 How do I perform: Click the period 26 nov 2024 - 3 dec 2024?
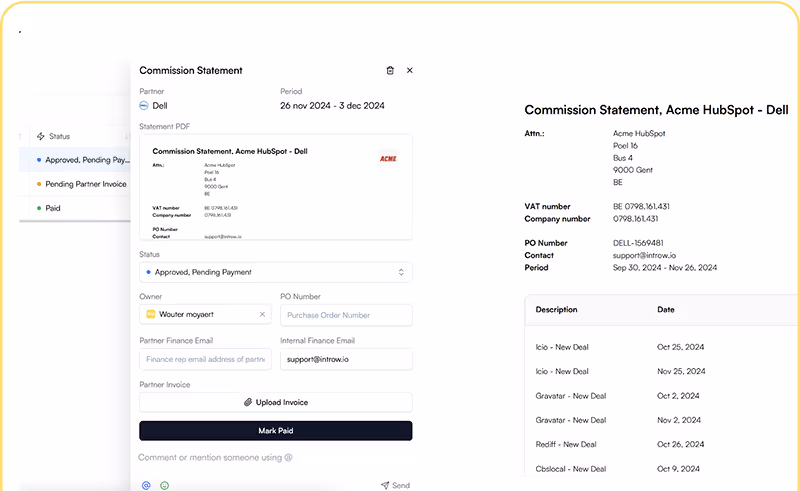tap(332, 106)
